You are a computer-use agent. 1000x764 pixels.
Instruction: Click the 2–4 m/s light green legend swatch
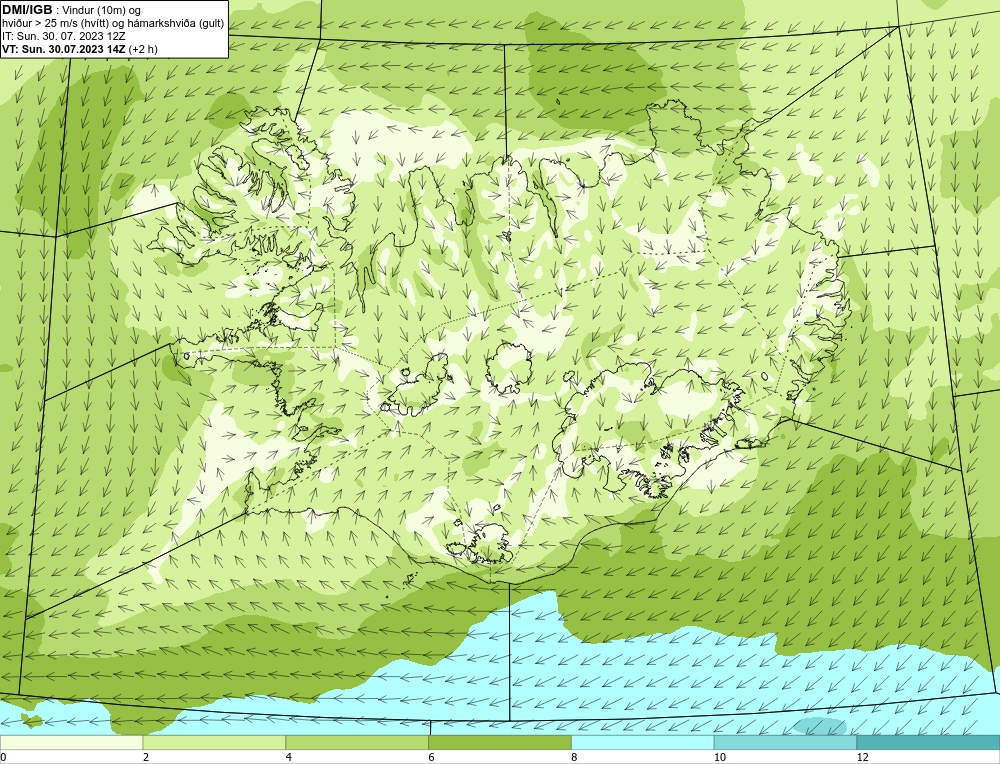tap(214, 742)
